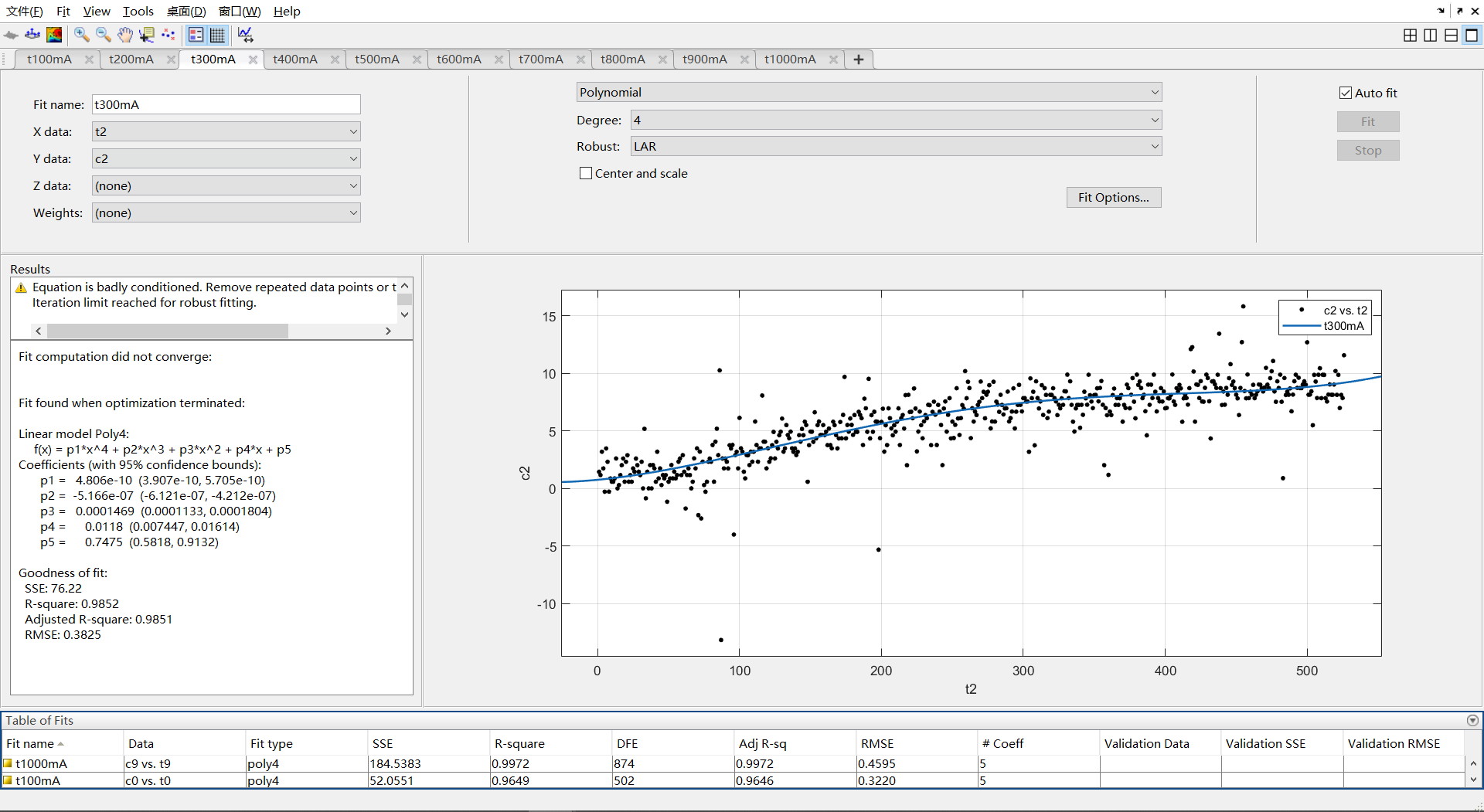
Task: Select the pan hand tool
Action: coord(125,35)
